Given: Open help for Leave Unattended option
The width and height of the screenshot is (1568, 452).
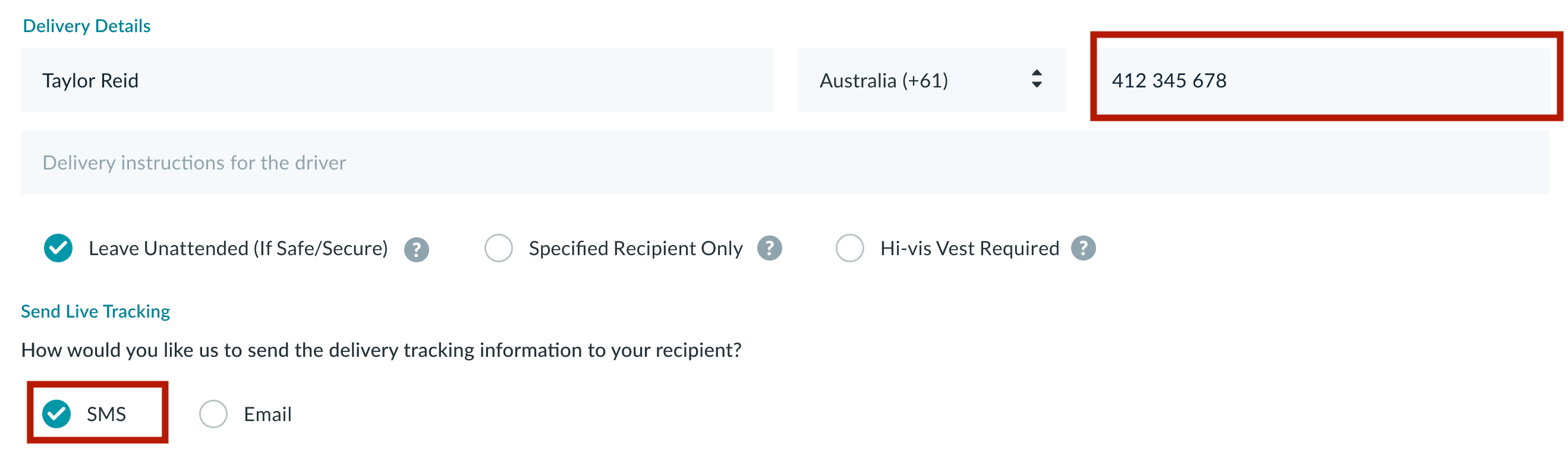Looking at the screenshot, I should 416,249.
